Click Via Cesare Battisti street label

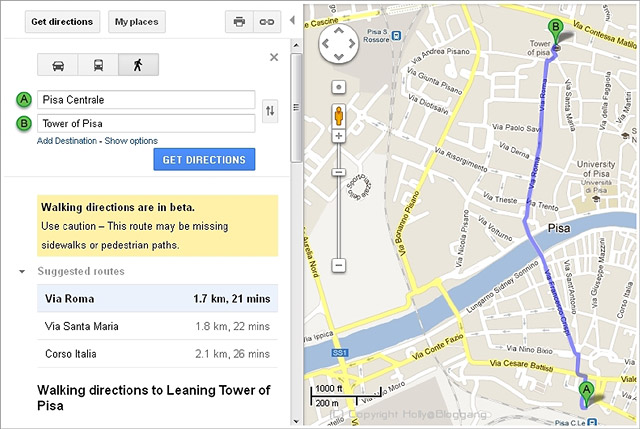pos(522,366)
